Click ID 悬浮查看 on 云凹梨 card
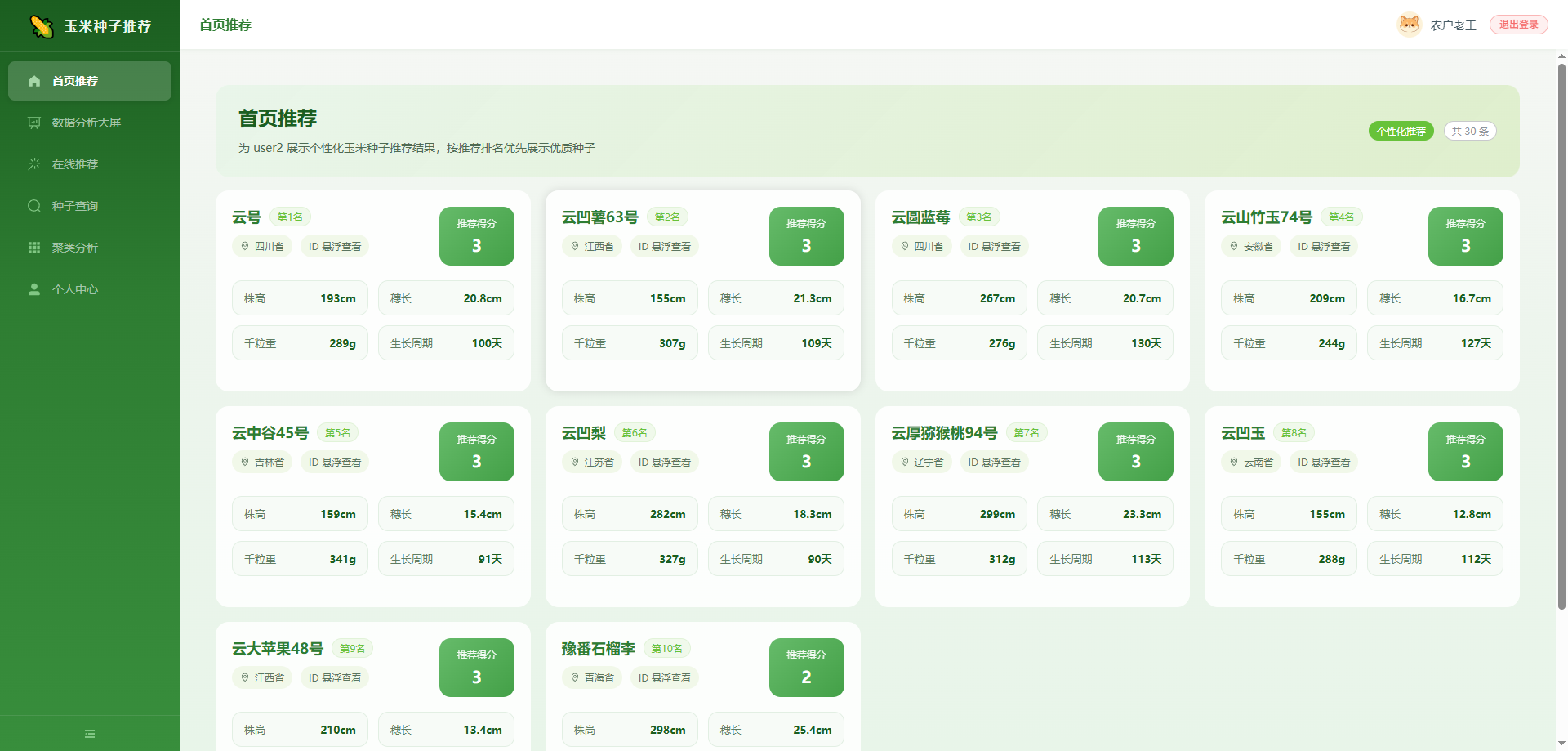This screenshot has width=1568, height=751. (665, 462)
